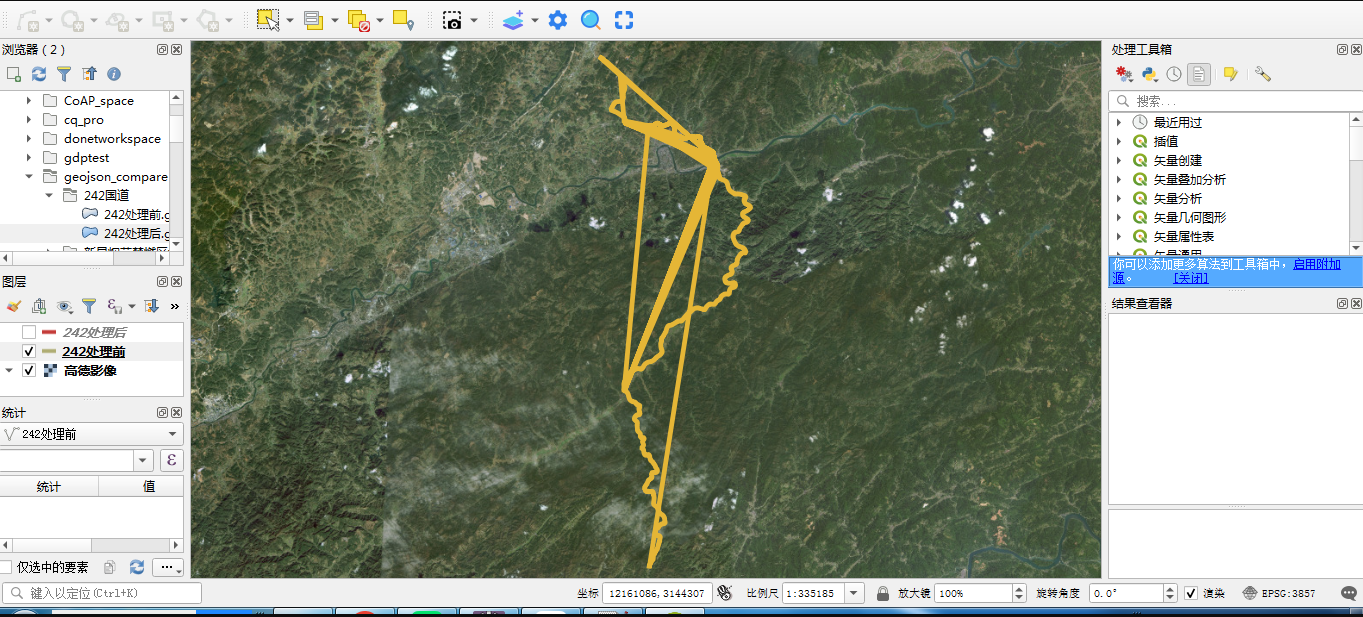Refresh the statistics panel
The height and width of the screenshot is (617, 1363).
[x=137, y=567]
